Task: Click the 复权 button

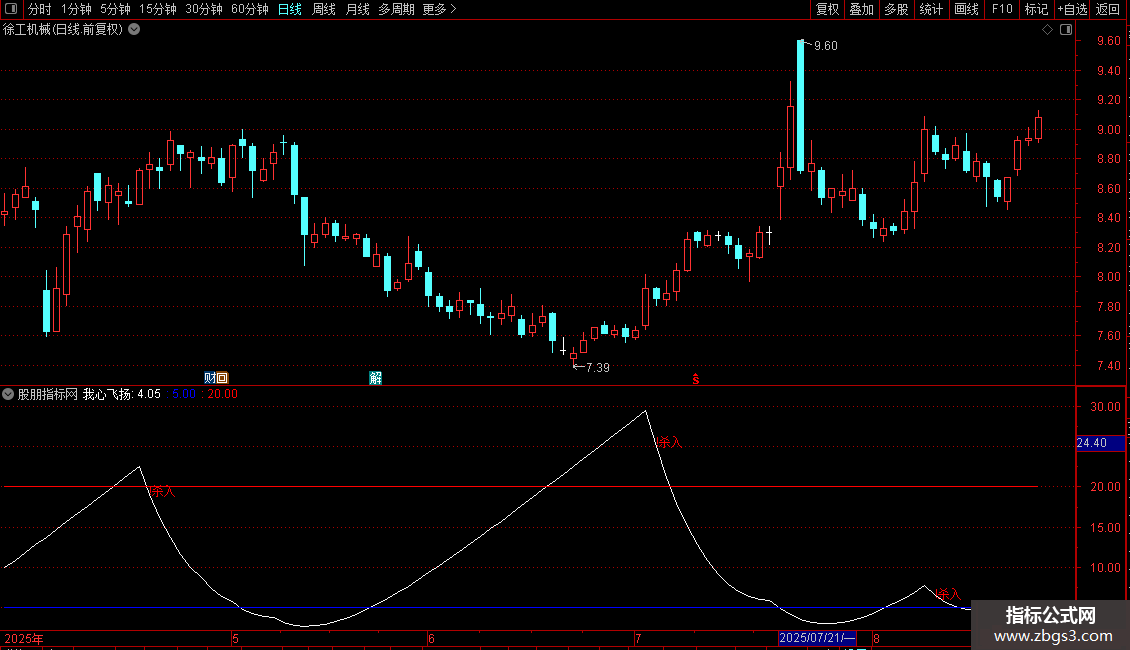Action: (x=827, y=9)
